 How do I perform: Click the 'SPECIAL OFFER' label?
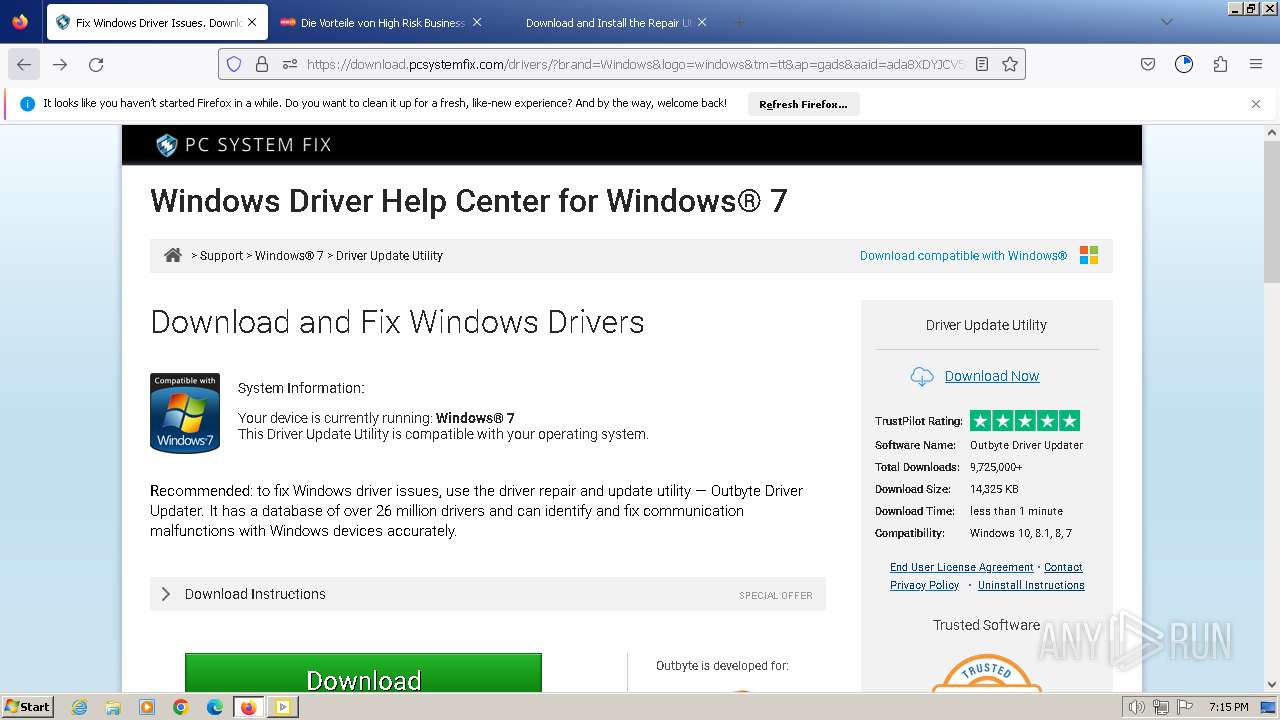[776, 596]
